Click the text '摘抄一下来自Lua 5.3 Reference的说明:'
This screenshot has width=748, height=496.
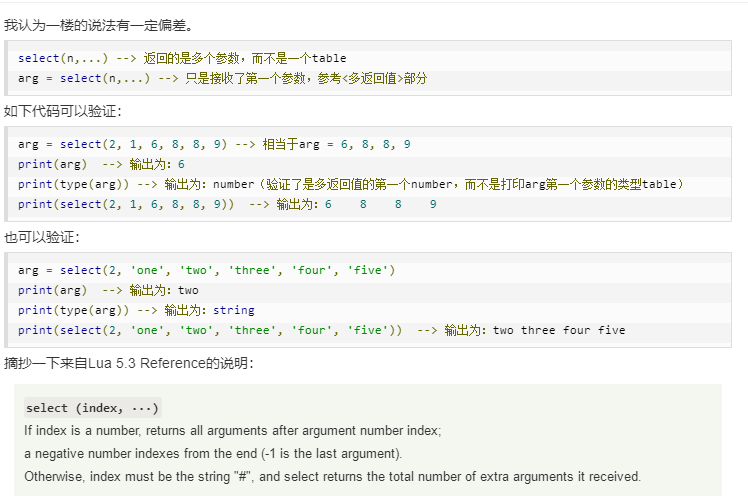tap(129, 363)
